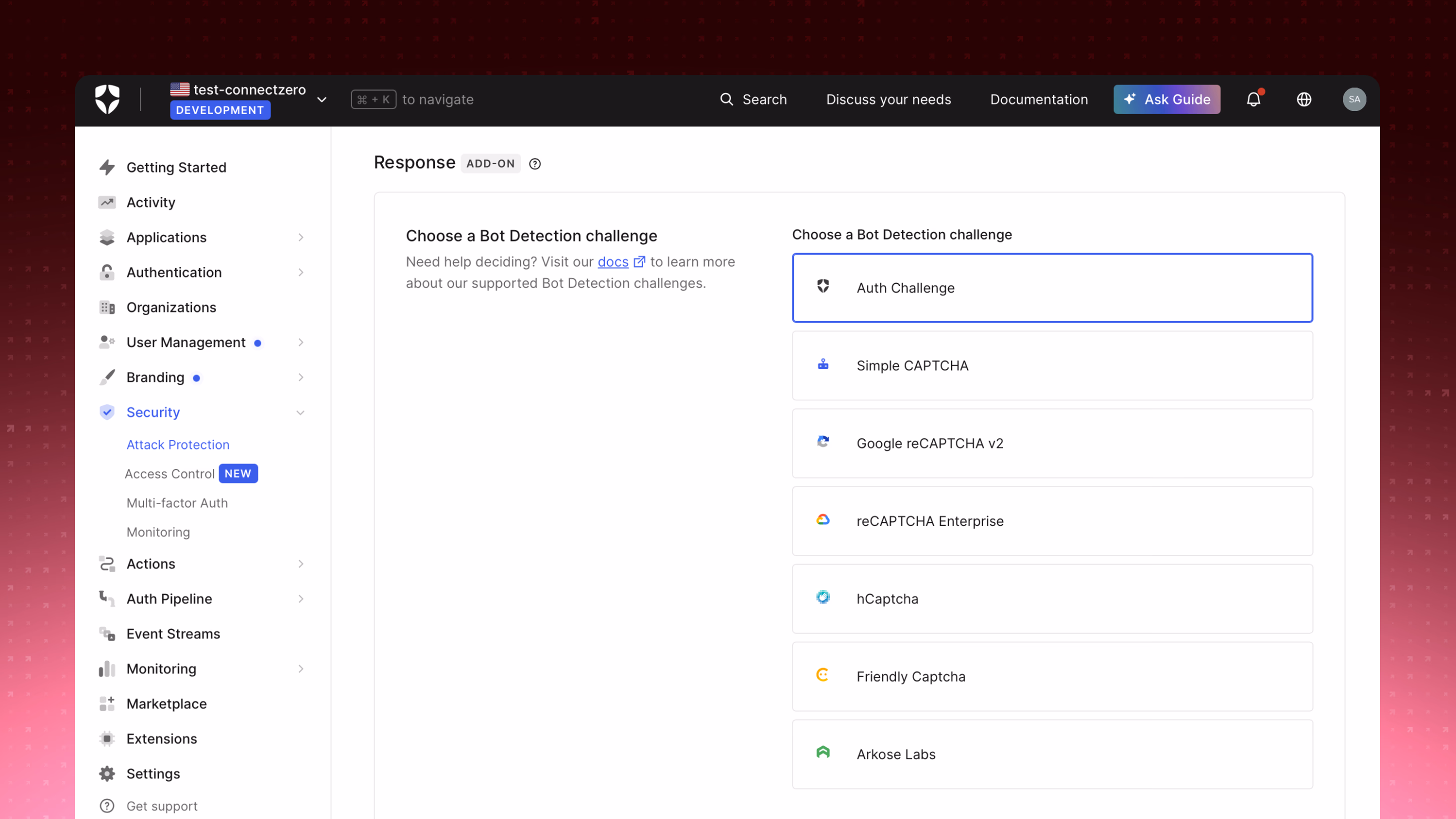
Task: Click the Branding brush icon
Action: [x=107, y=377]
